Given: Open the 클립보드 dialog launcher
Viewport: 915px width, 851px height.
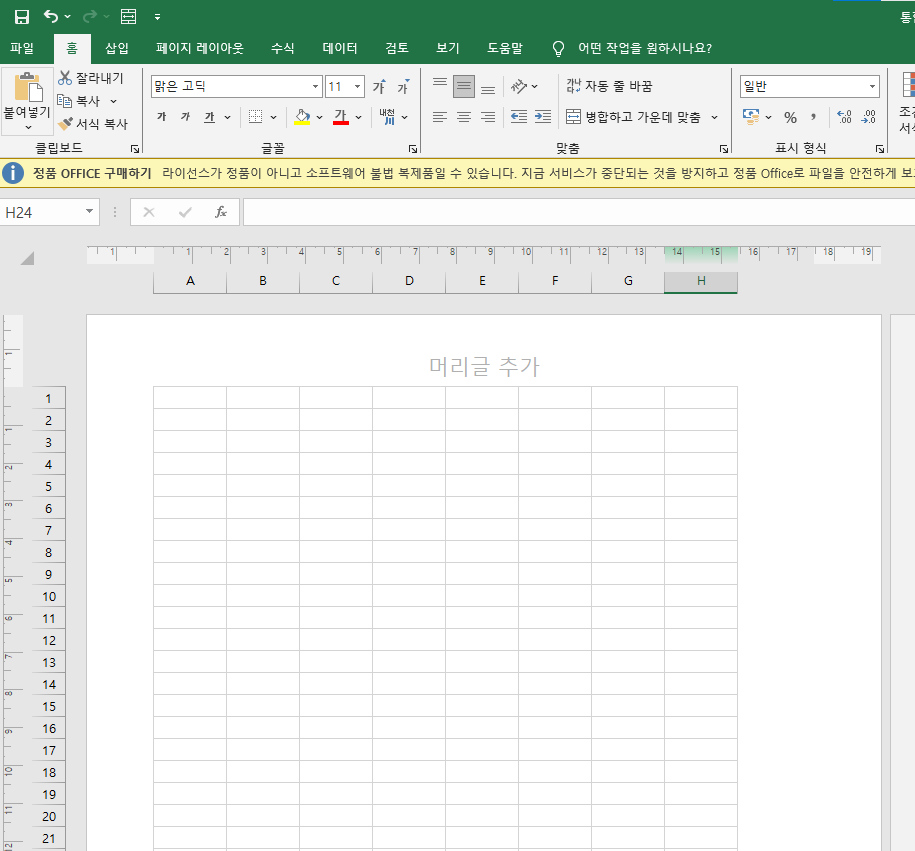Looking at the screenshot, I should [x=135, y=149].
